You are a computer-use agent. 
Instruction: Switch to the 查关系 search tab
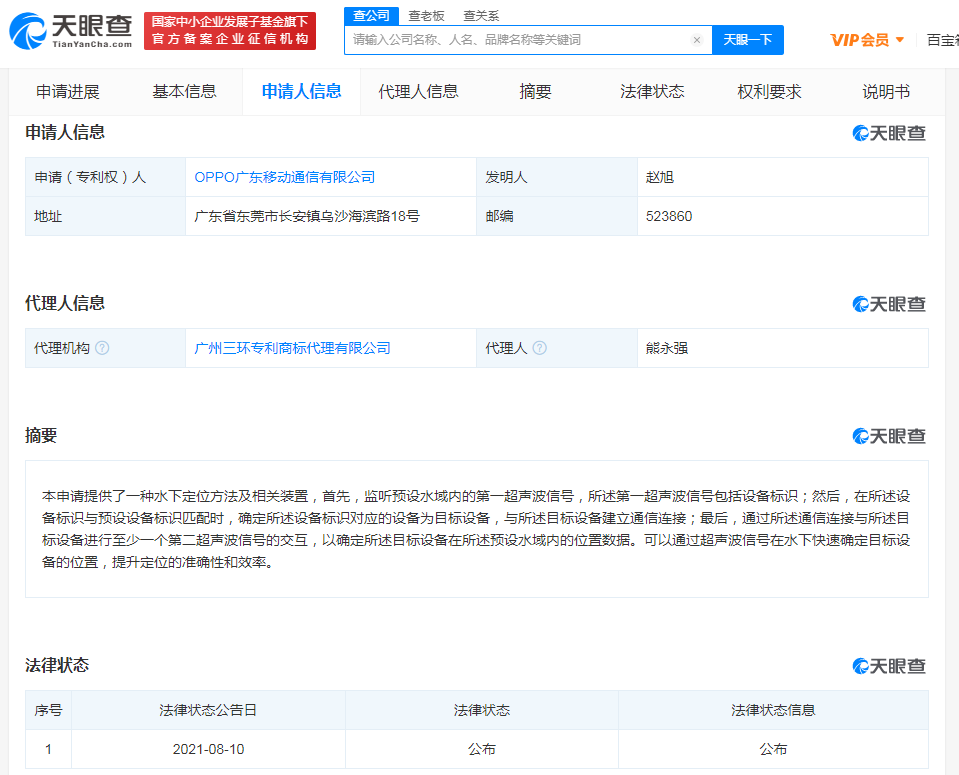pos(482,15)
